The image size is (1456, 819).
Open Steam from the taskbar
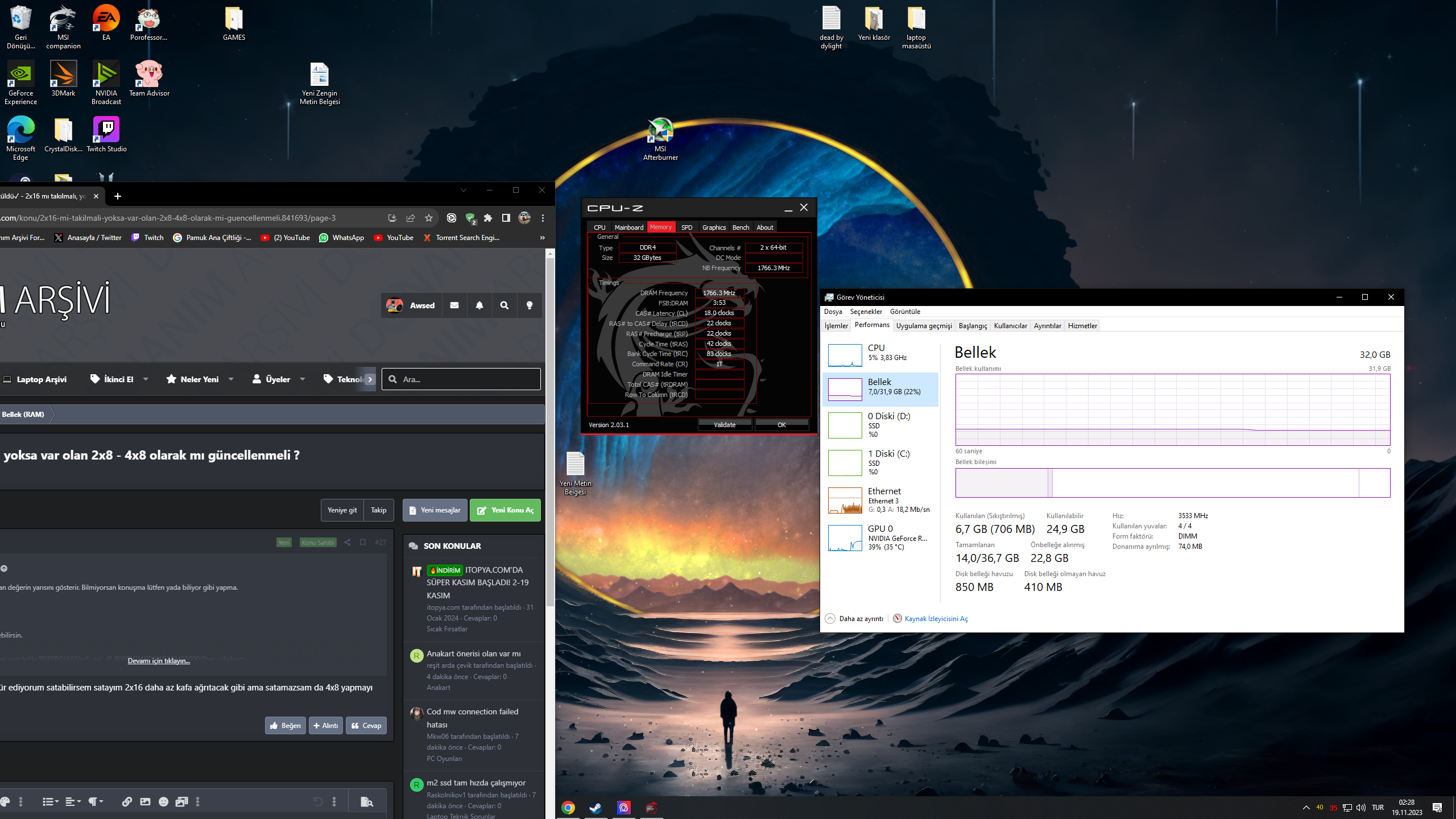pos(595,808)
